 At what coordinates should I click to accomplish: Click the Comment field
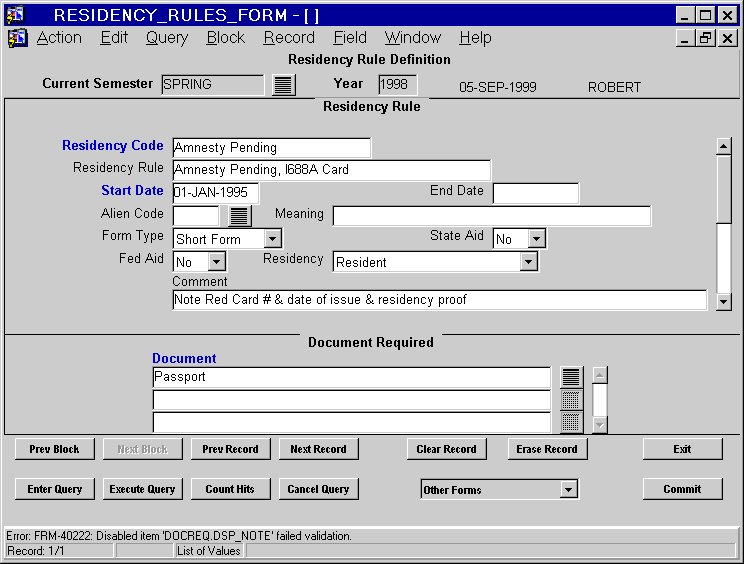point(440,300)
